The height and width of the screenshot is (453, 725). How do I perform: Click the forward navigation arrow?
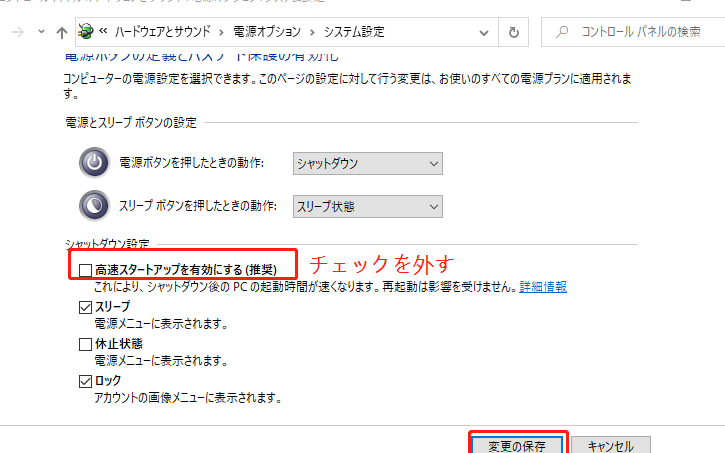click(x=18, y=32)
